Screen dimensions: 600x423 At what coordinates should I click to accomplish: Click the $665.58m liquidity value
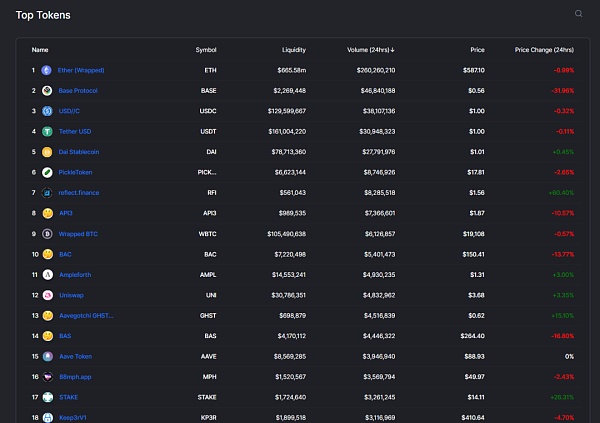(292, 70)
